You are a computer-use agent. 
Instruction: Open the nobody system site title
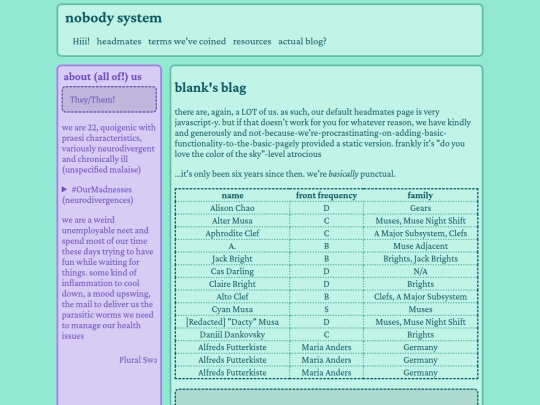(x=113, y=18)
